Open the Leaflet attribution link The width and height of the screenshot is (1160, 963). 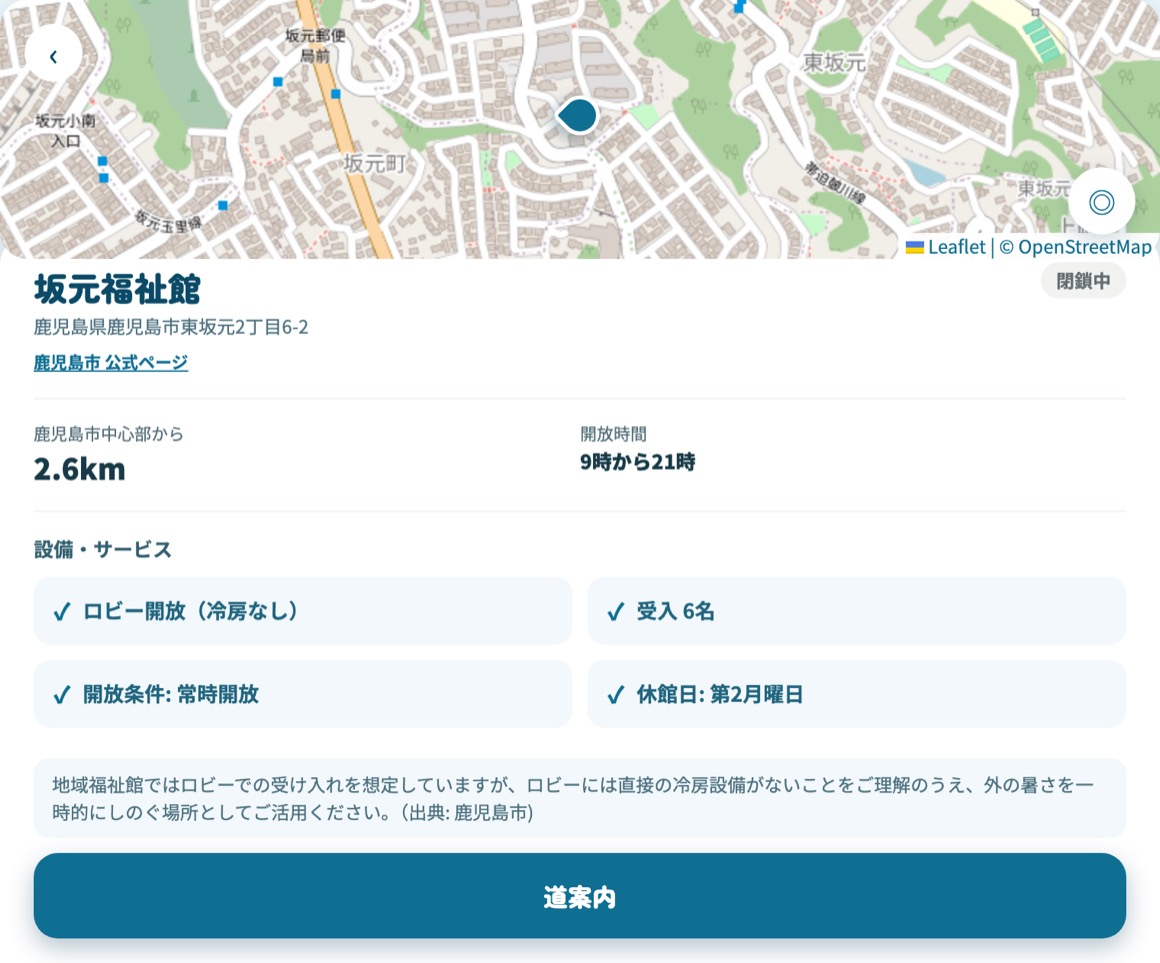(x=945, y=247)
